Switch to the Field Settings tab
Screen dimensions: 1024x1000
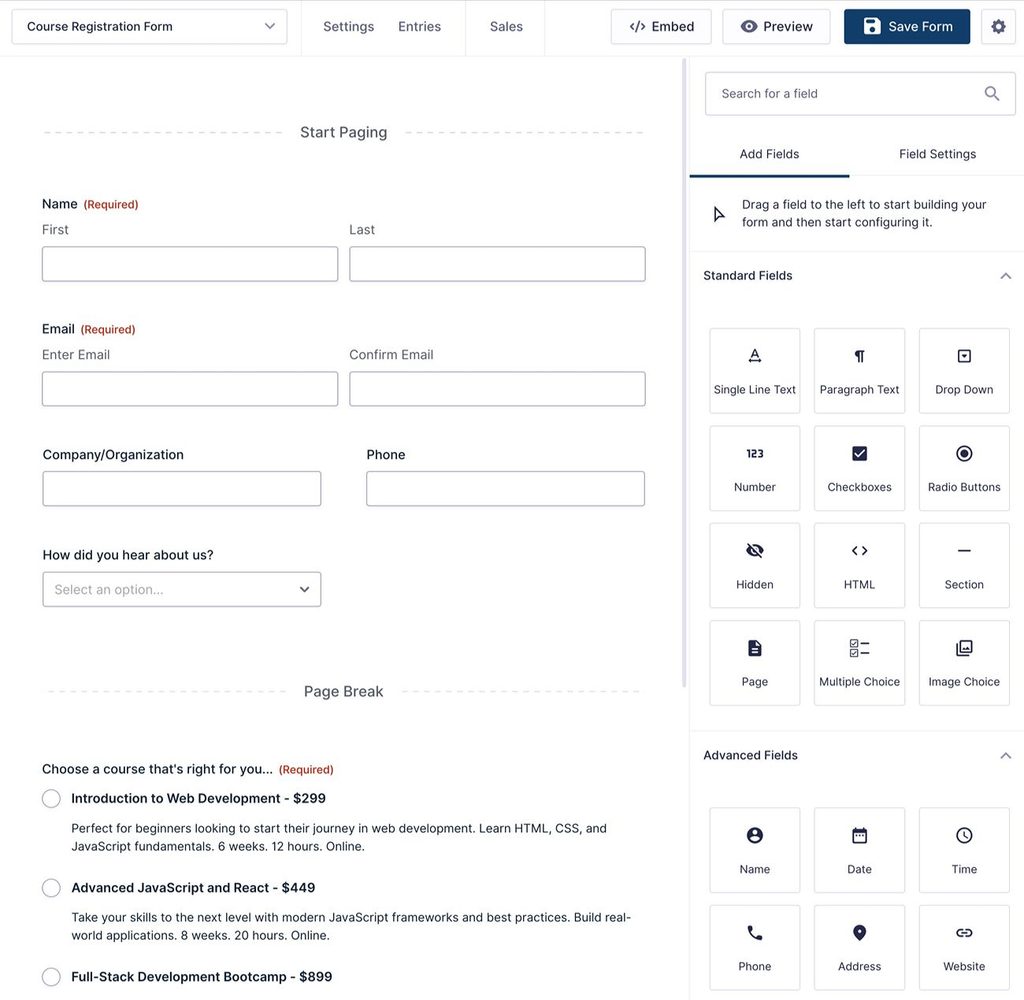pyautogui.click(x=937, y=154)
